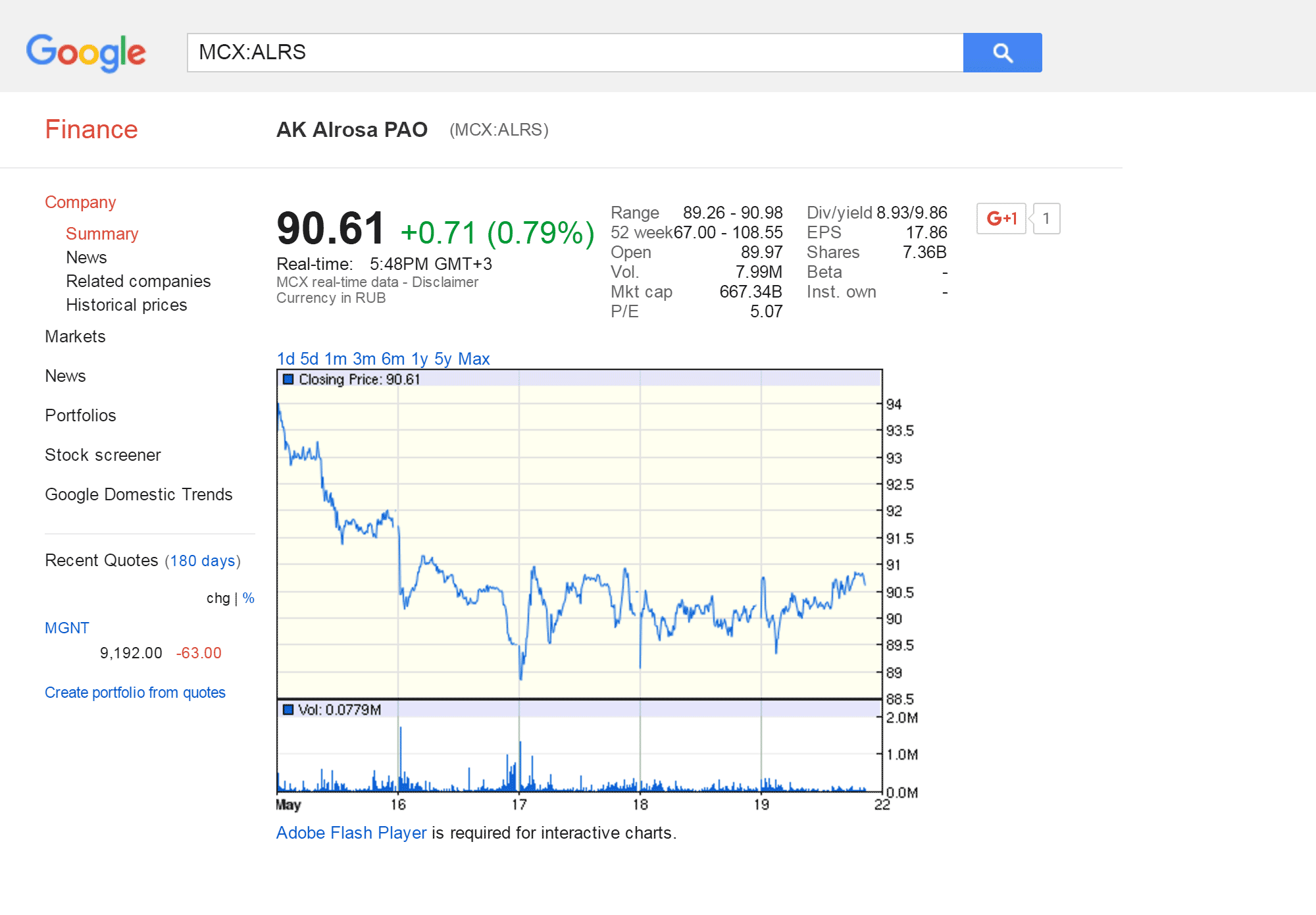
Task: Open Portfolios
Action: [x=80, y=415]
